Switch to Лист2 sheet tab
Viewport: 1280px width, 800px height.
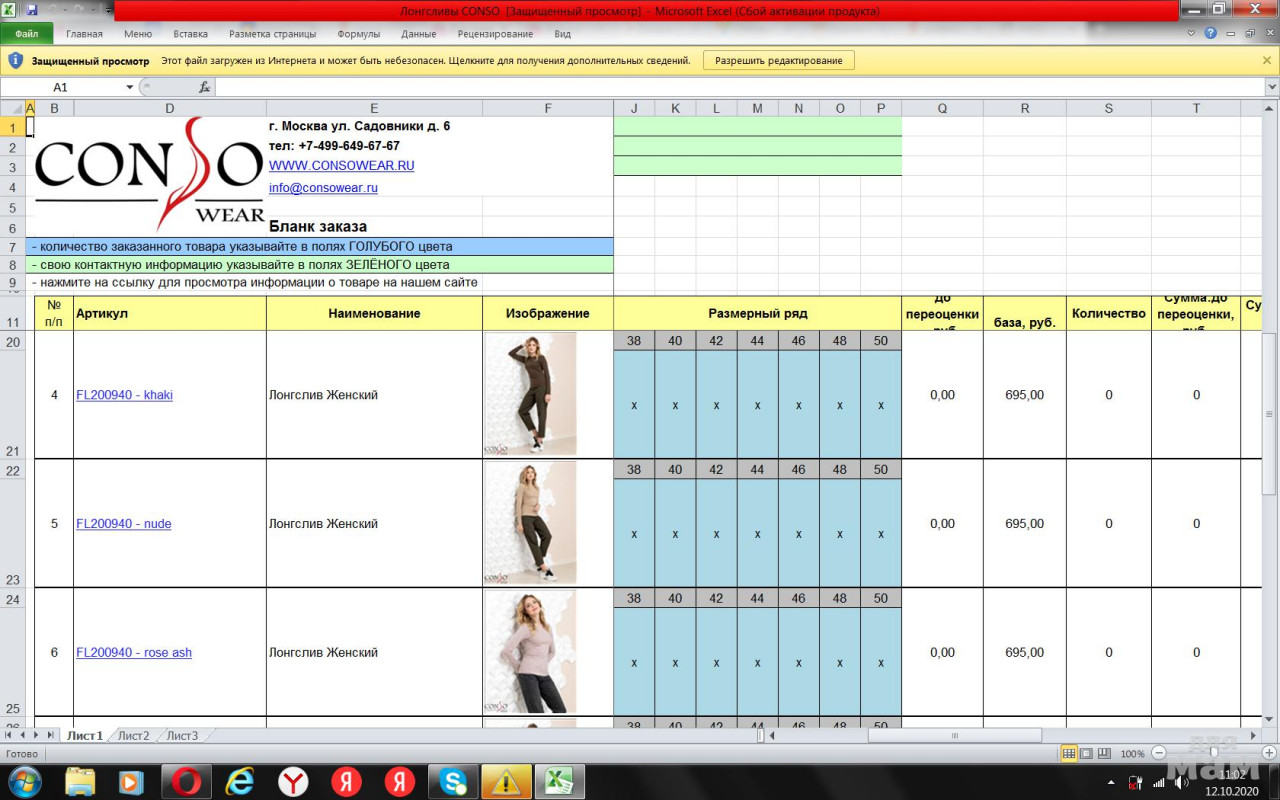tap(133, 736)
